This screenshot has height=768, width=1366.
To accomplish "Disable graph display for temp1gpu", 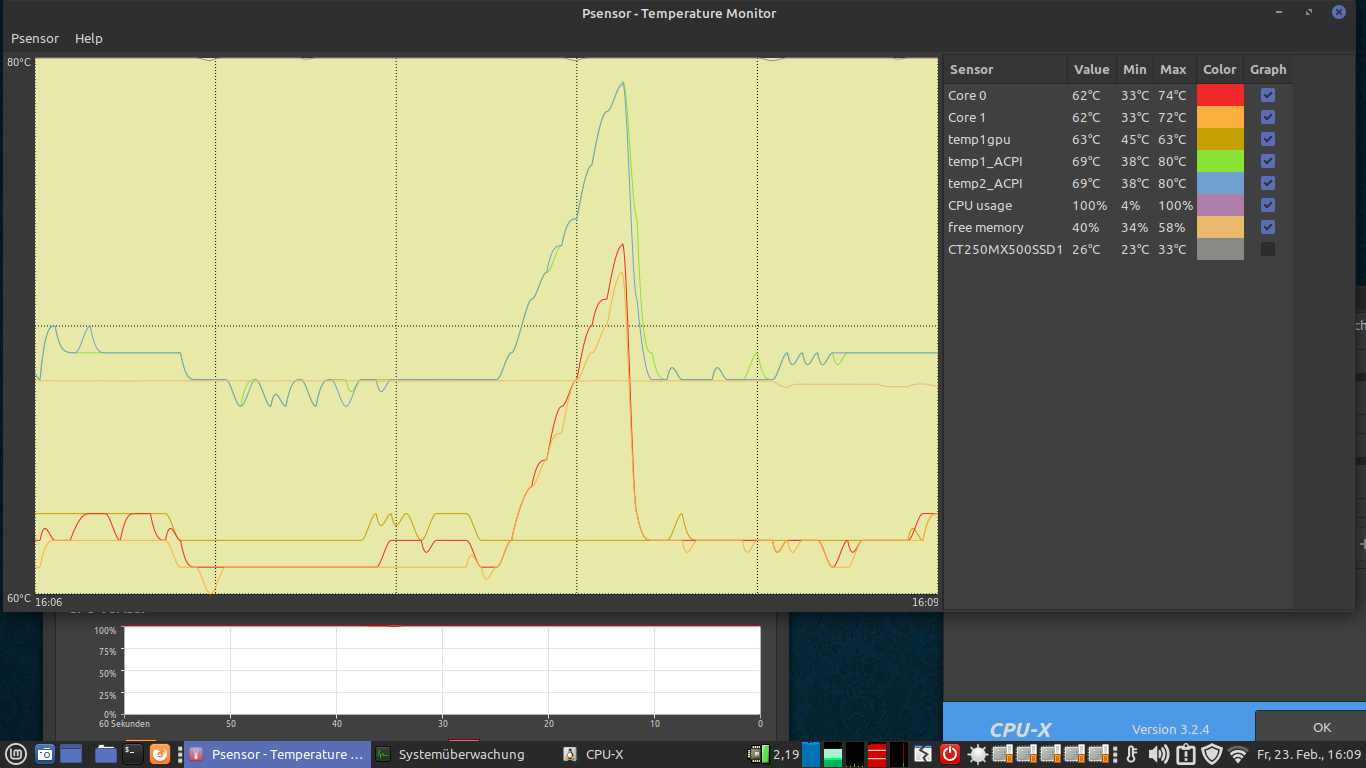I will [x=1268, y=139].
